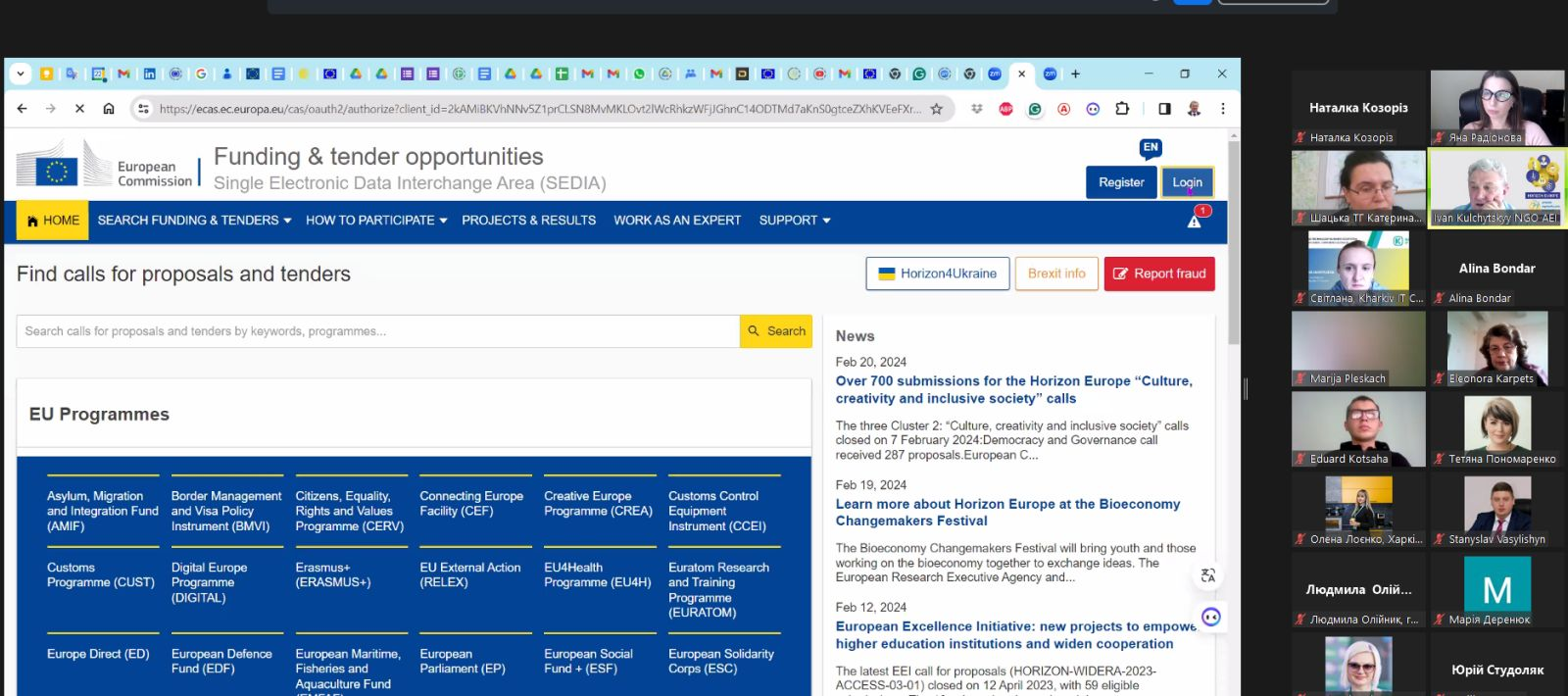Read news: European Excellence Initiative new projects
1568x696 pixels.
1015,635
